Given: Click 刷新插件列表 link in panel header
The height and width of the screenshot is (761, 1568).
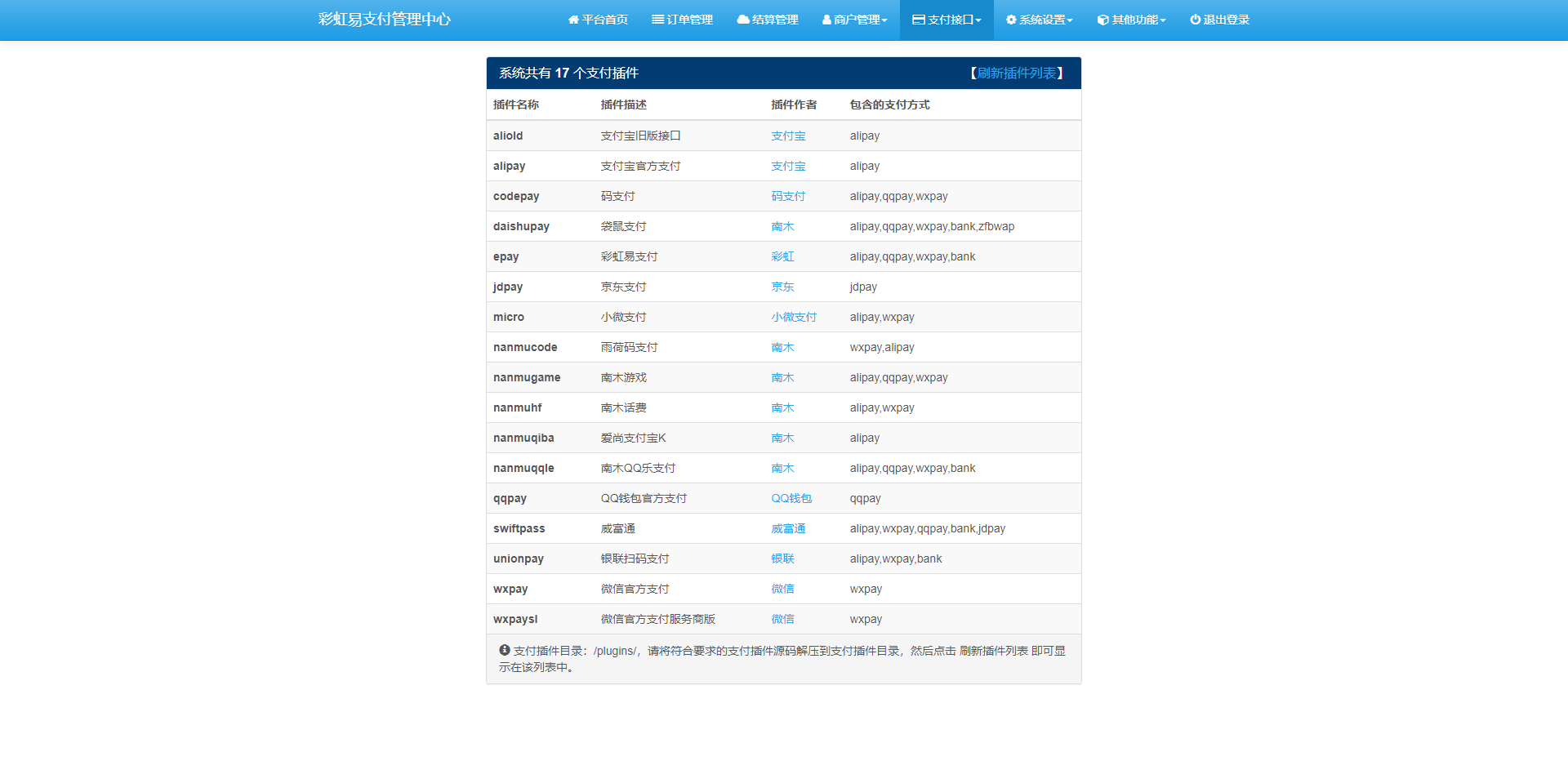Looking at the screenshot, I should tap(1017, 73).
